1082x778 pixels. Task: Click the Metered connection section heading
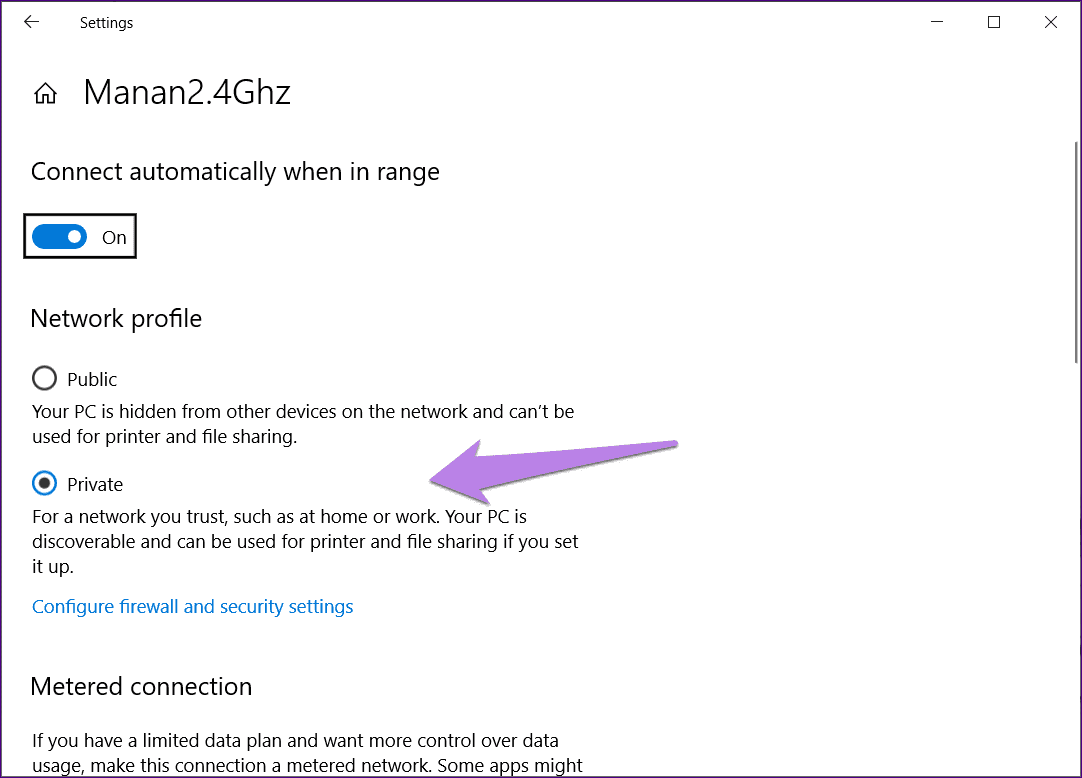(141, 686)
